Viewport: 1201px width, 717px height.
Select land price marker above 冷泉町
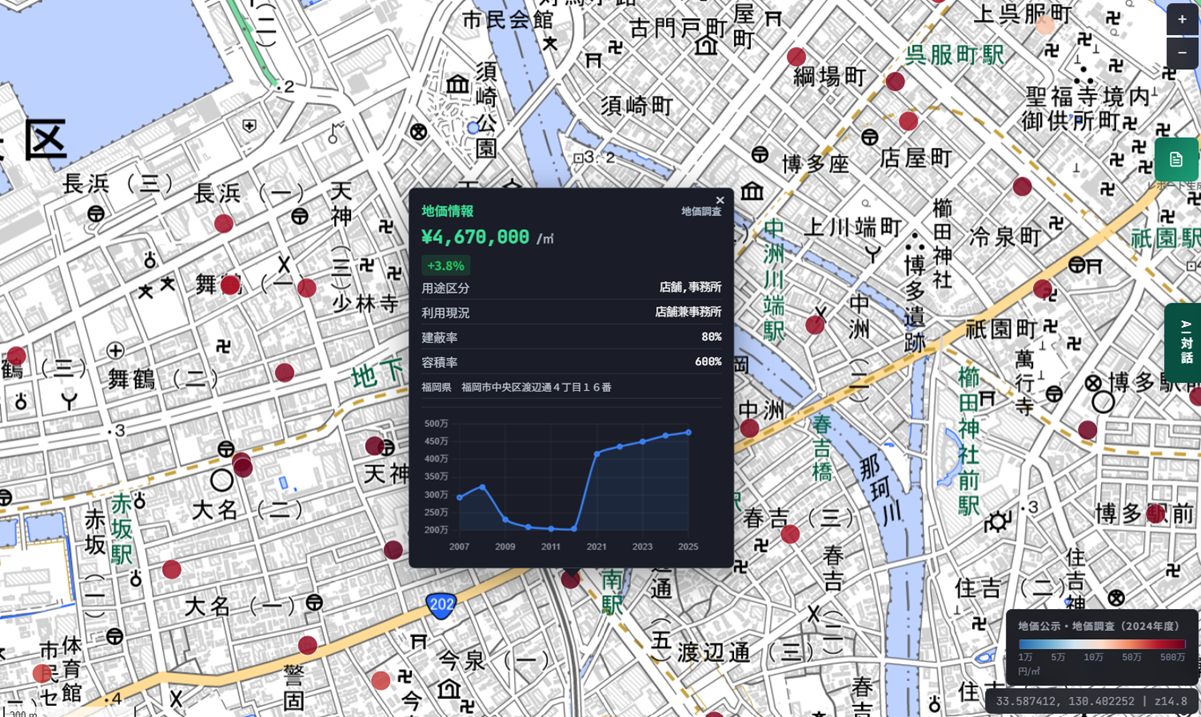1022,186
